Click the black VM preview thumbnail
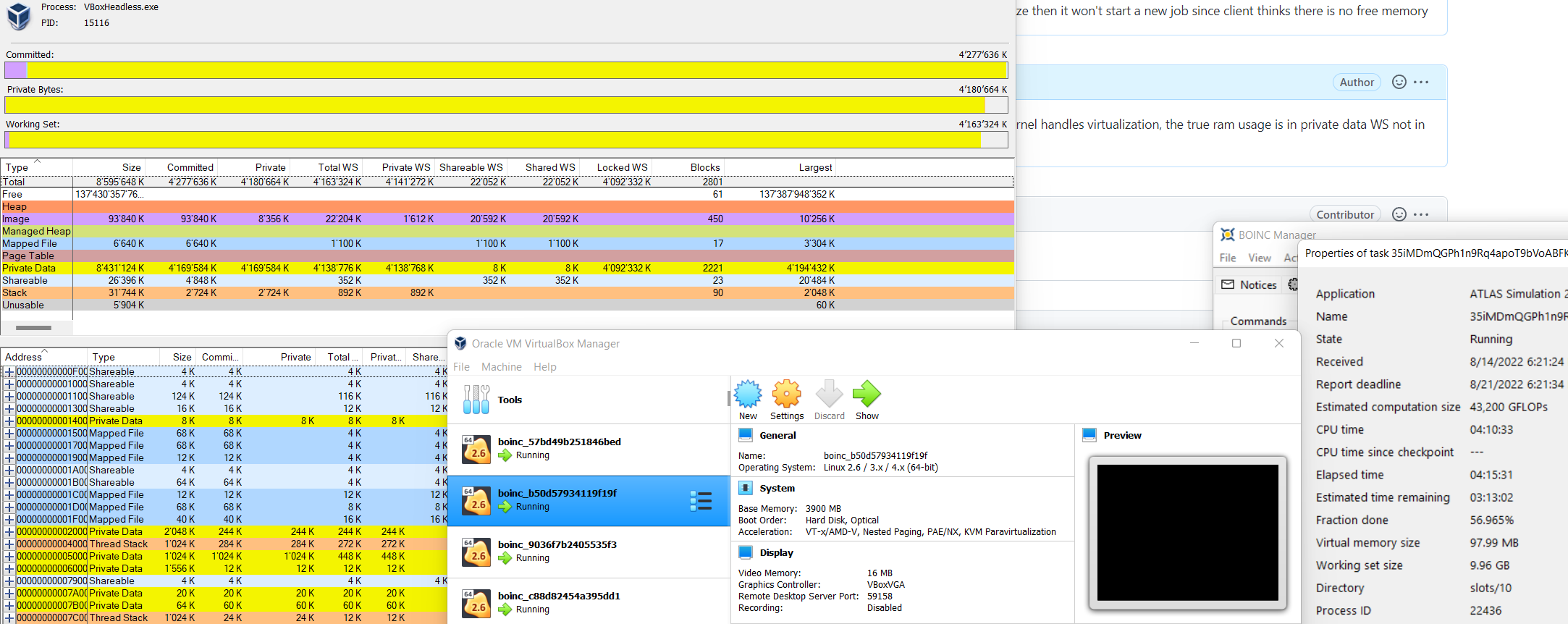This screenshot has width=1568, height=624. (1187, 533)
